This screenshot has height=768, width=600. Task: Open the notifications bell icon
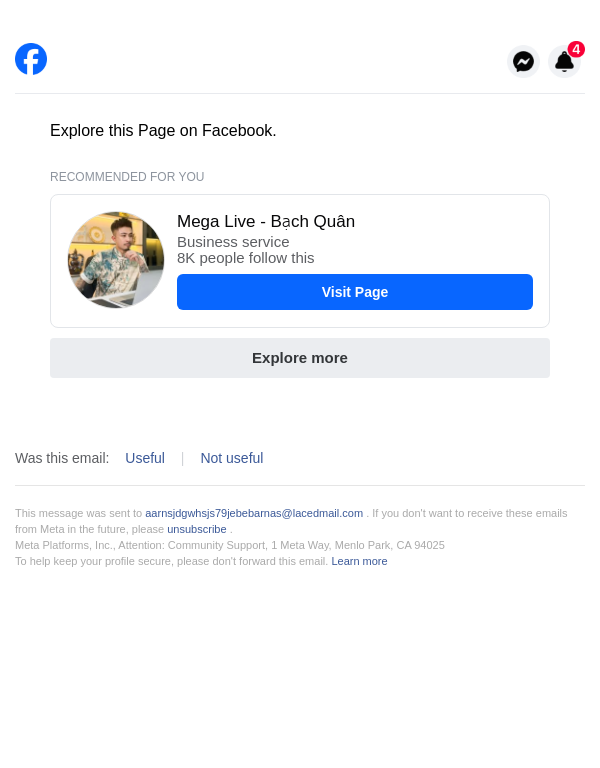tap(564, 62)
